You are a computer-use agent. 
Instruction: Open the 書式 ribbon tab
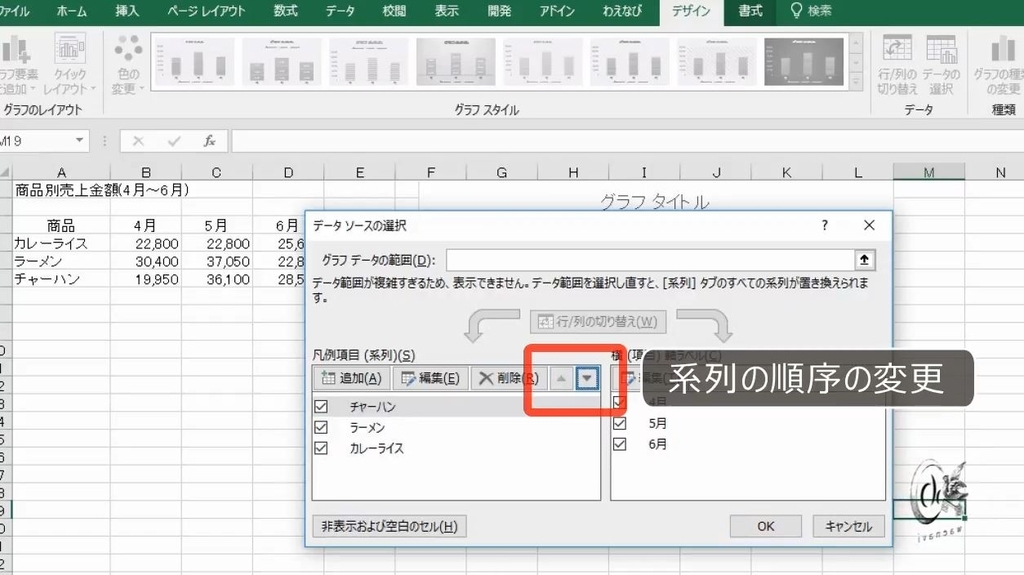point(750,11)
